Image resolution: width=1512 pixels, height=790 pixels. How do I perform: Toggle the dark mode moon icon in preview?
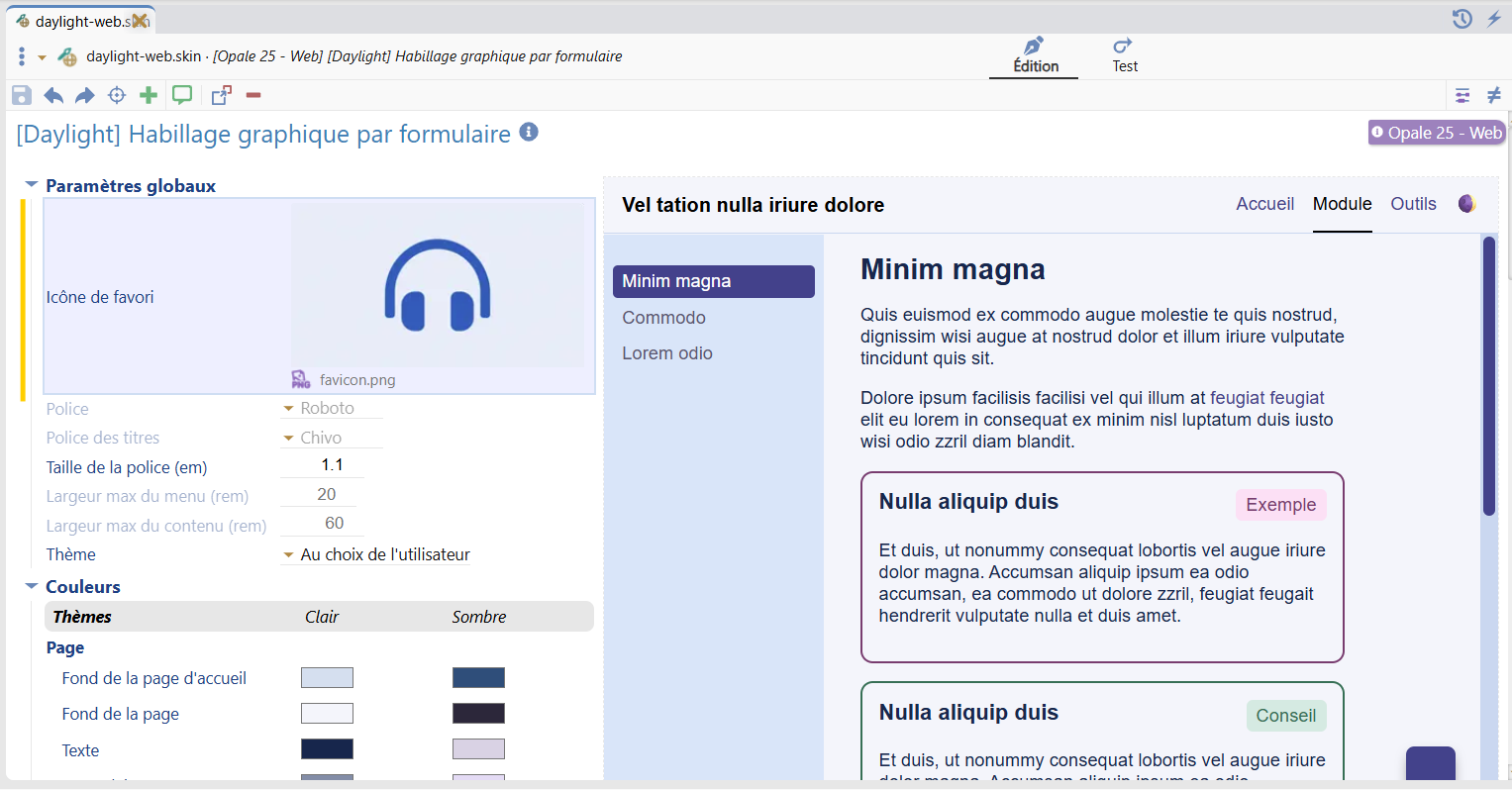1466,204
